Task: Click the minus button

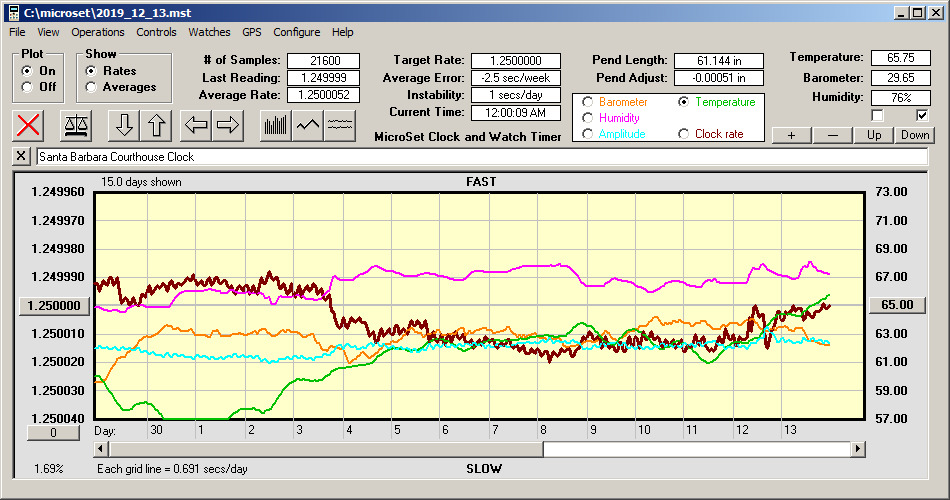Action: coord(832,135)
